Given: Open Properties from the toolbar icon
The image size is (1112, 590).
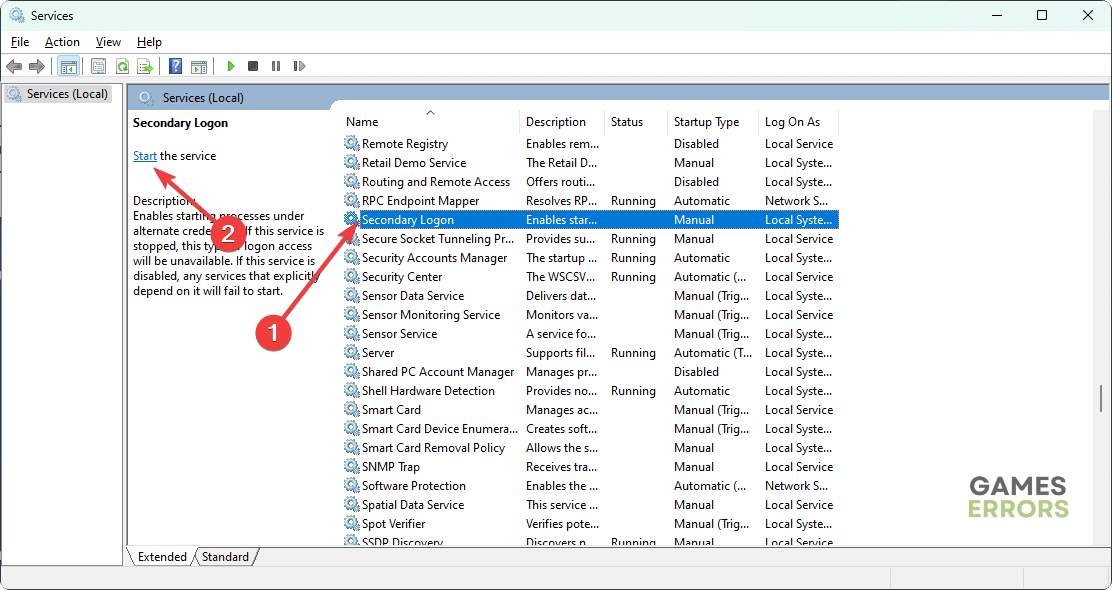Looking at the screenshot, I should 98,67.
